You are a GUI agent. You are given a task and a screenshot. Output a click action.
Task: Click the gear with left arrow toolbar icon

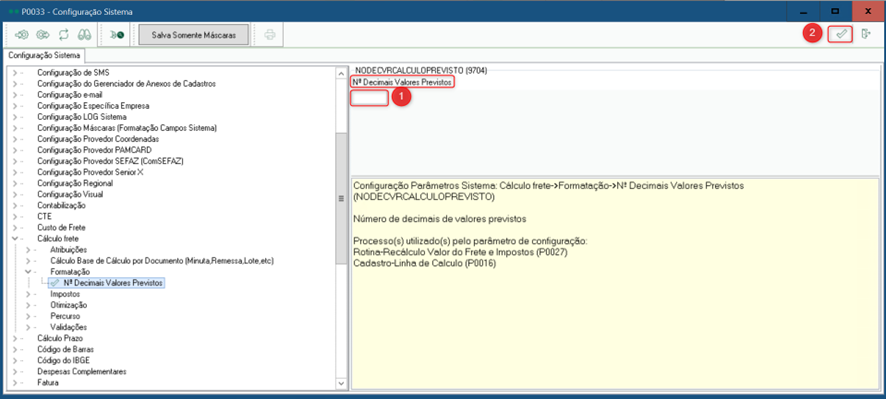coord(21,35)
